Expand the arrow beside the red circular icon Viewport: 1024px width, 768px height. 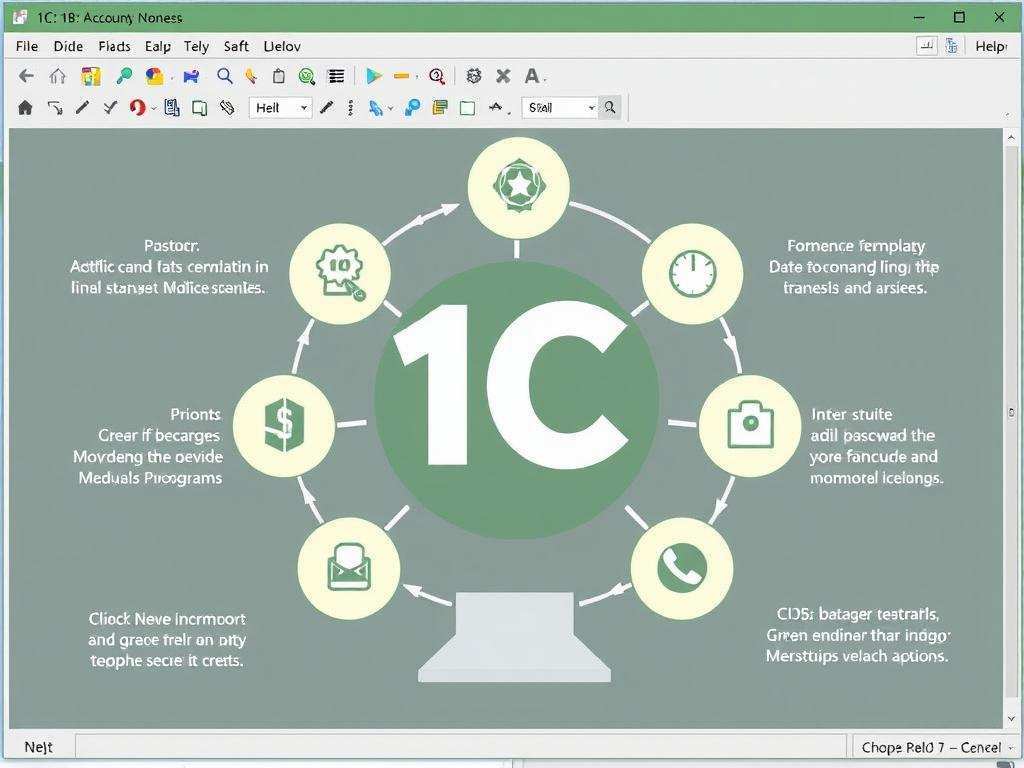(x=154, y=108)
